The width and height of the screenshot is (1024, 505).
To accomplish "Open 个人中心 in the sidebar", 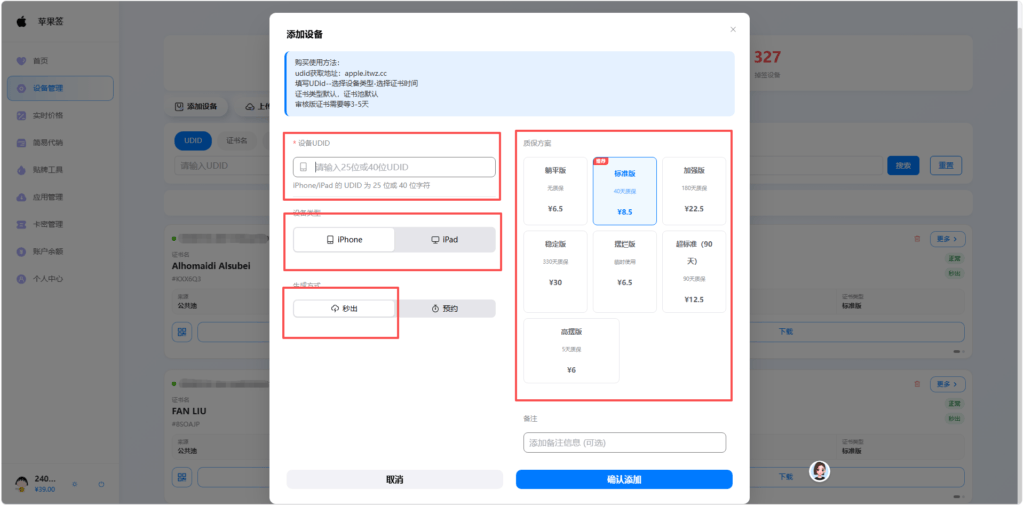I will tap(60, 279).
